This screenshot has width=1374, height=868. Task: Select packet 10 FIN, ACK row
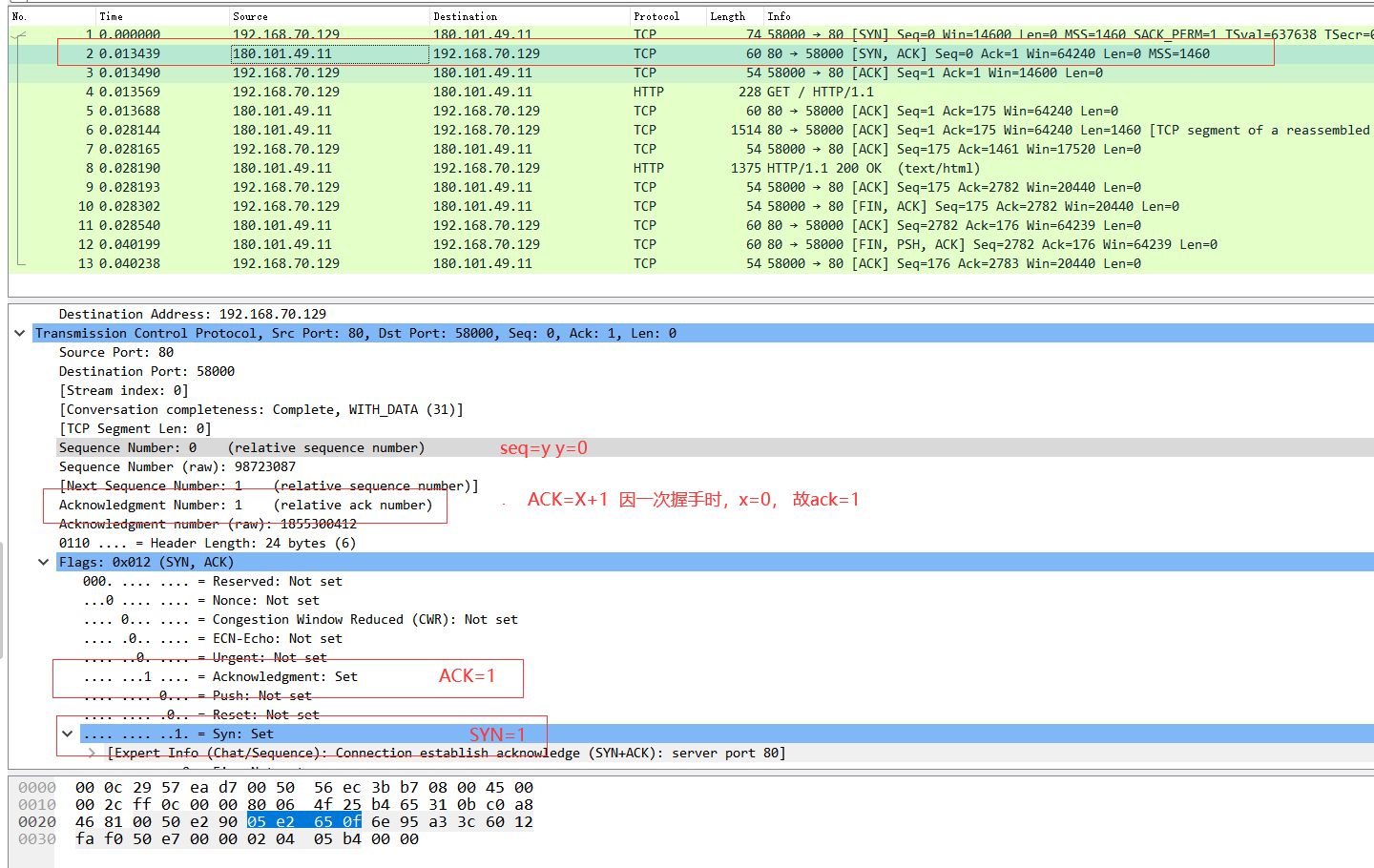[x=477, y=206]
